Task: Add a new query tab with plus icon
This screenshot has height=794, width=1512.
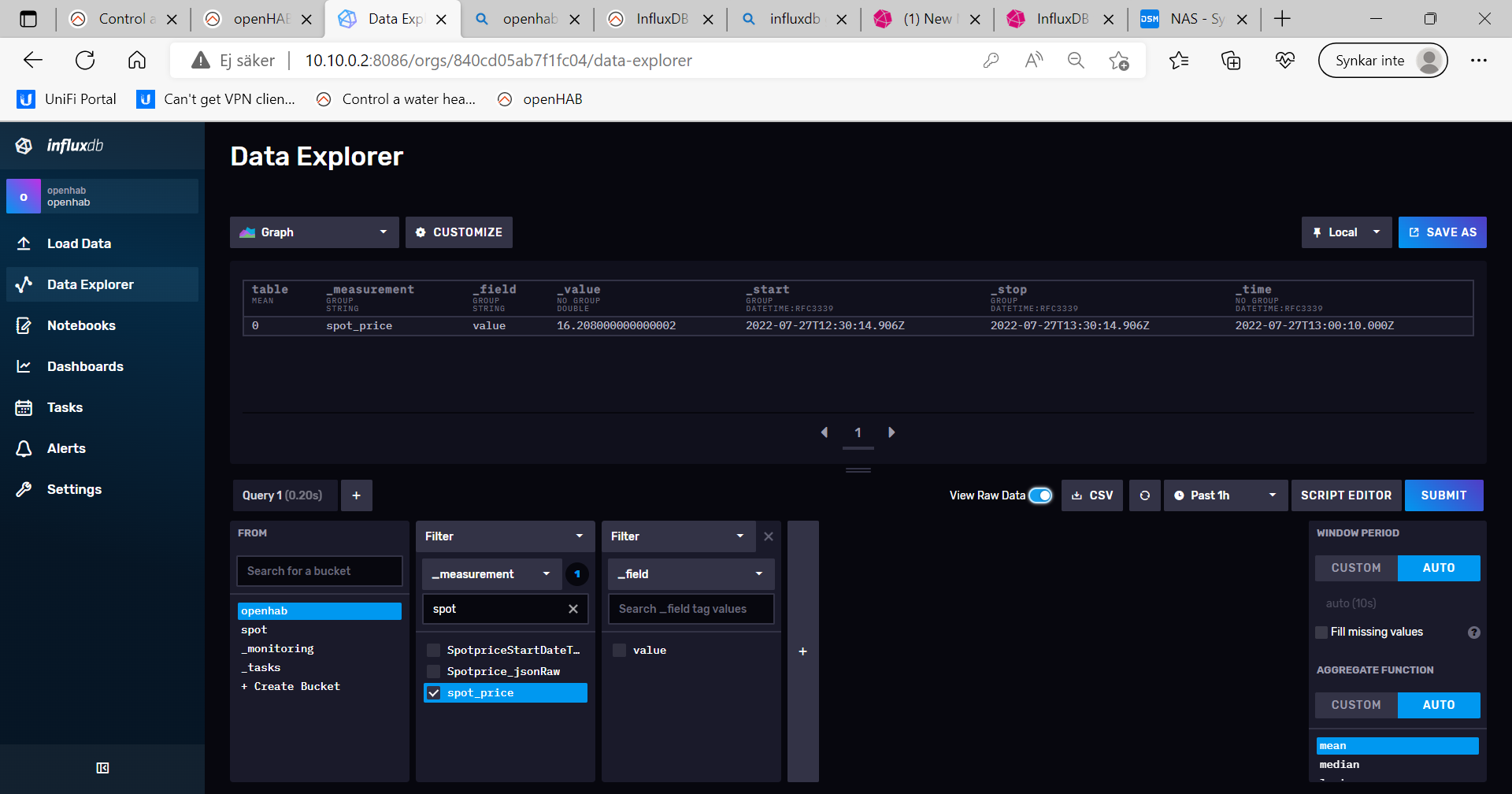Action: tap(356, 495)
